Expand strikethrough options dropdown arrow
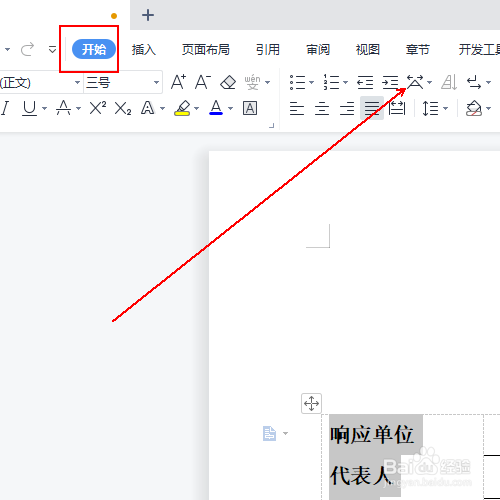Image resolution: width=500 pixels, height=500 pixels. tap(78, 108)
